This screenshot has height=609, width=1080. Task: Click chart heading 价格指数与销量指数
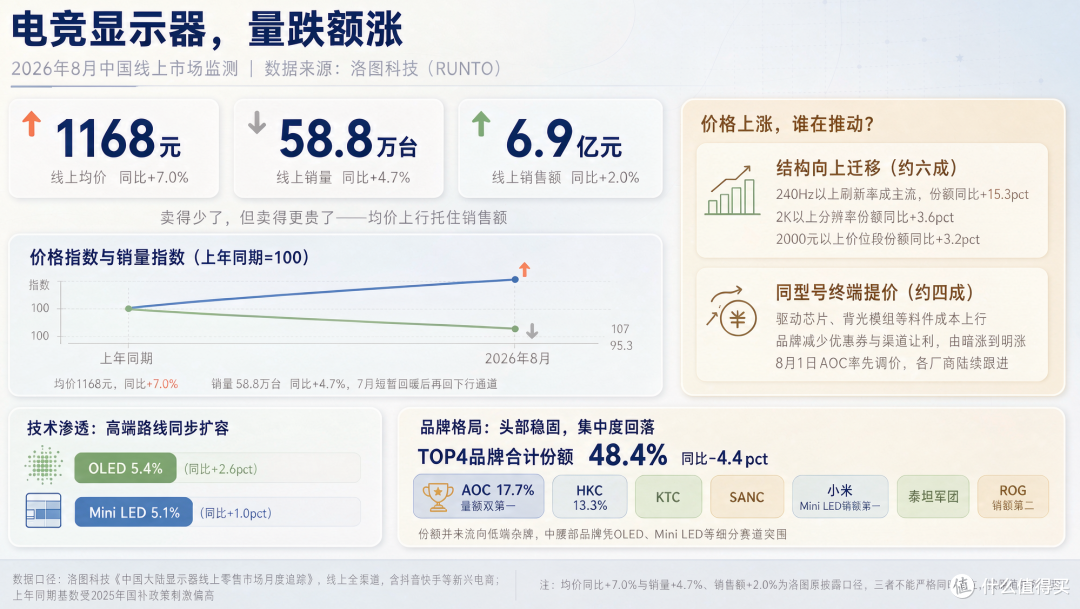(x=169, y=258)
